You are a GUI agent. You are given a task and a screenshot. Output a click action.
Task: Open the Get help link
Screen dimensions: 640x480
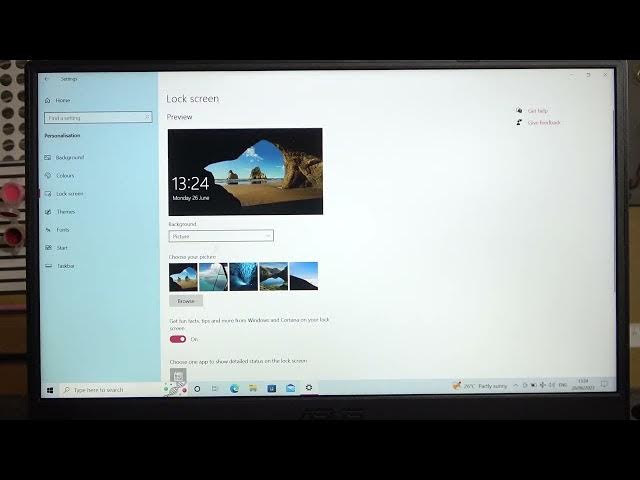[x=538, y=111]
